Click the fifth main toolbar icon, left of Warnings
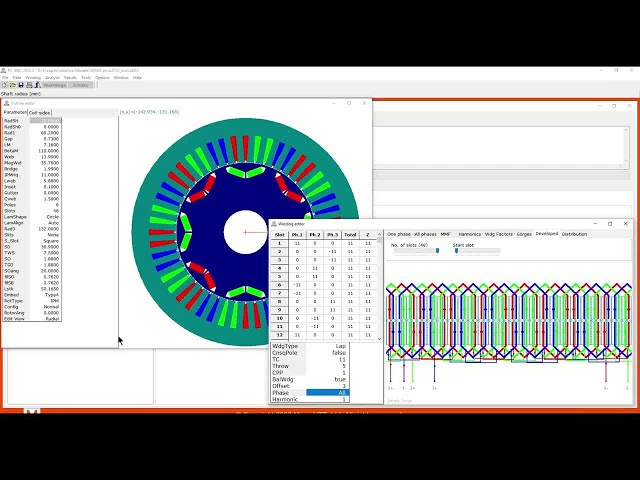 [x=37, y=85]
